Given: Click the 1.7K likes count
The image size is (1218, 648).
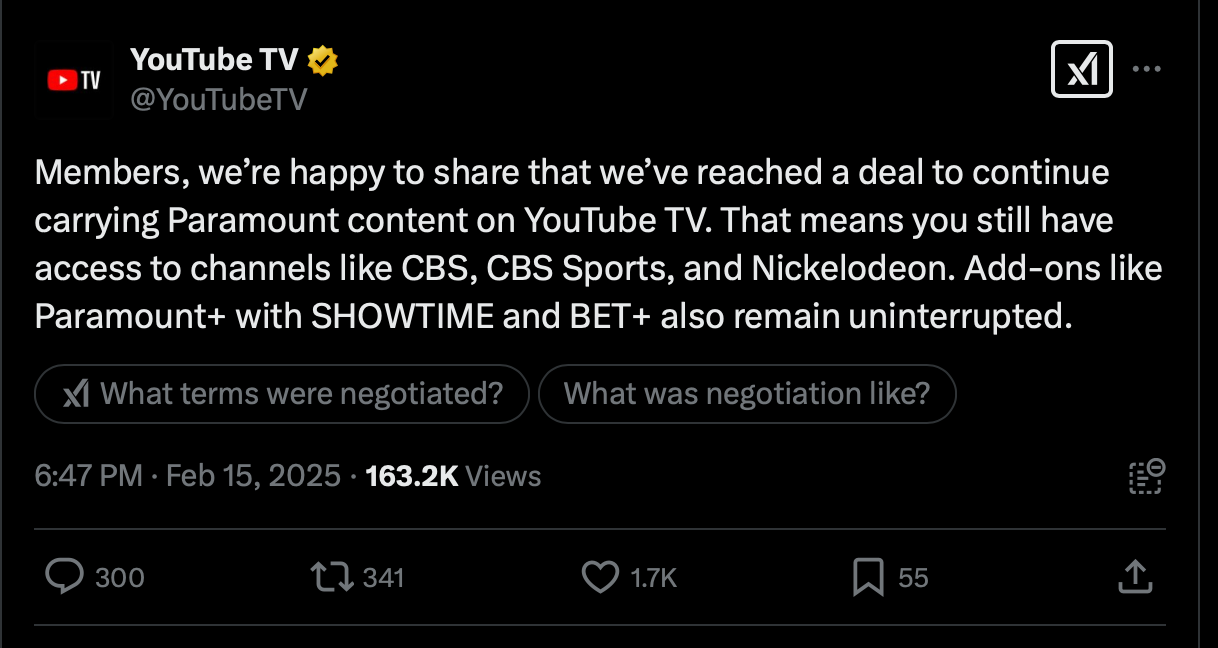Looking at the screenshot, I should pyautogui.click(x=655, y=578).
